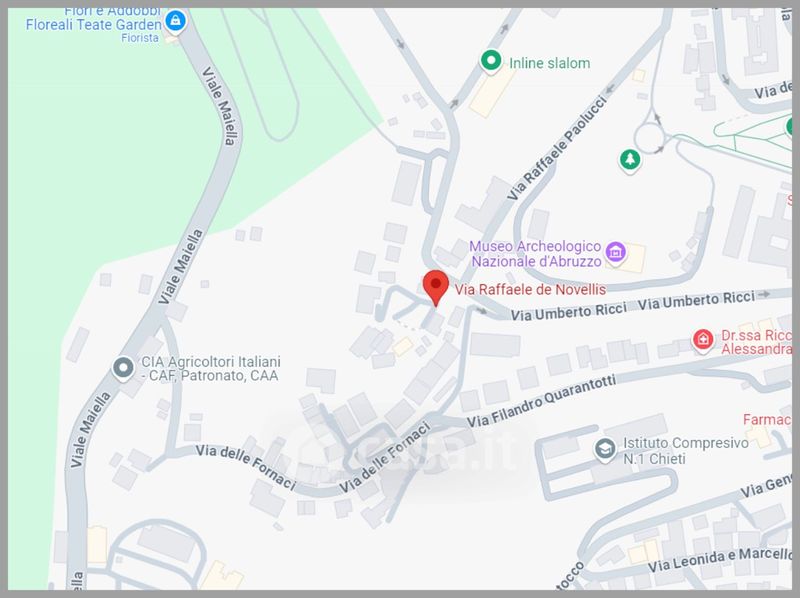Click the red location pin marker
Screen dimensions: 800x598
point(436,288)
